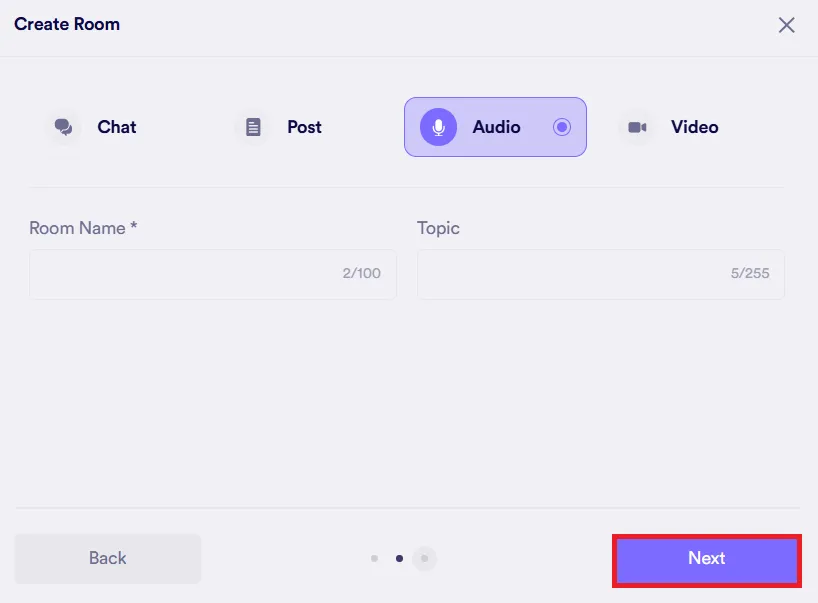Toggle the selected Audio radio button
Screen dimensions: 818x603
(x=562, y=127)
